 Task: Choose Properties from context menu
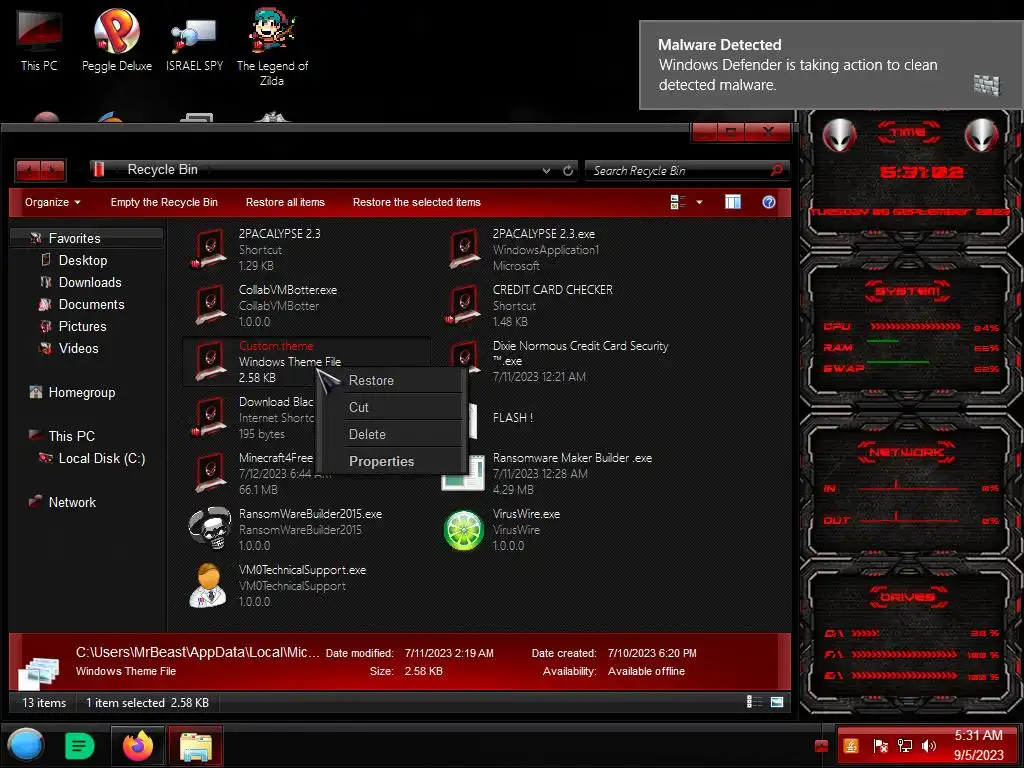(381, 461)
